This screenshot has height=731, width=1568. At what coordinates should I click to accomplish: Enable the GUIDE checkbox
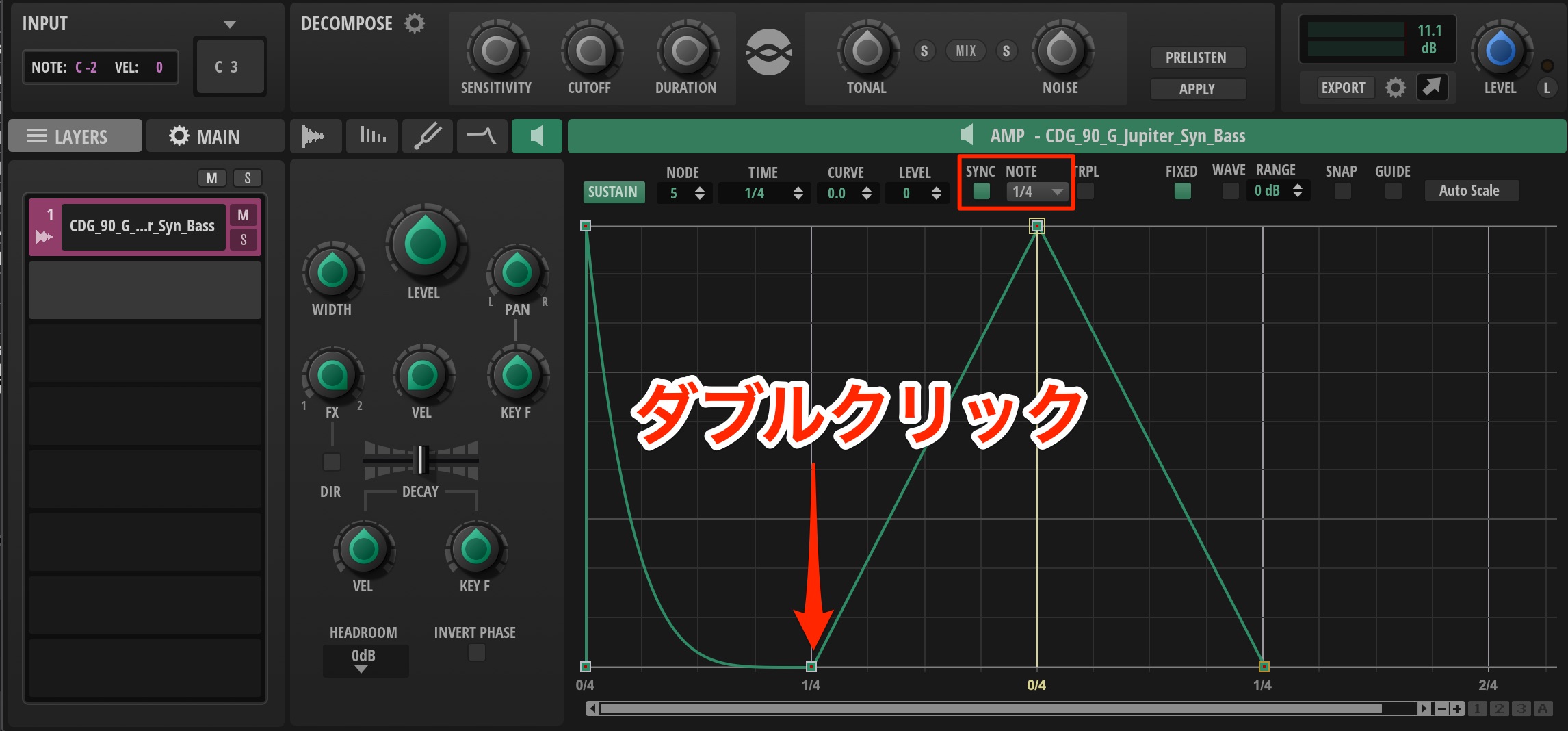pyautogui.click(x=1393, y=191)
